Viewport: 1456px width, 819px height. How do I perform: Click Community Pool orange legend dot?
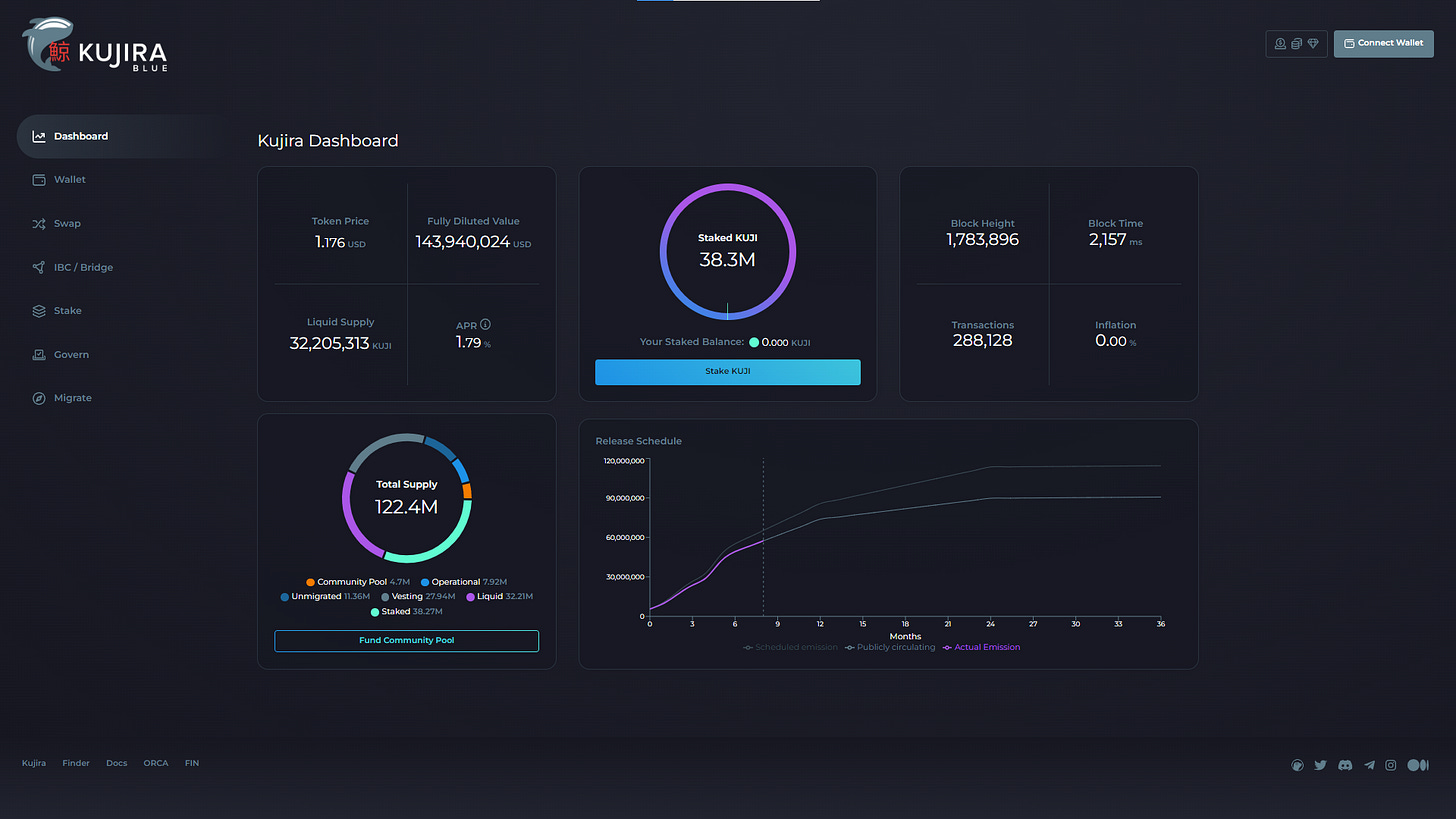(311, 582)
